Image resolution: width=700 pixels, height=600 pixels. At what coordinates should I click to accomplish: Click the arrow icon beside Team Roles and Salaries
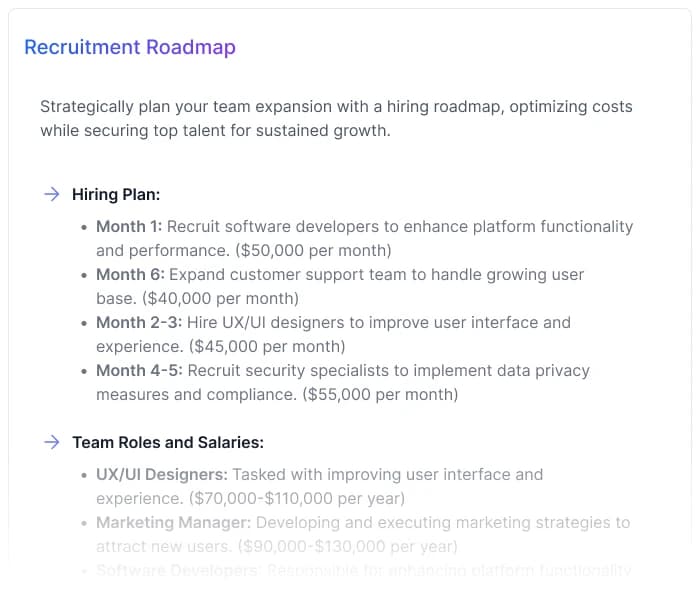tap(51, 442)
